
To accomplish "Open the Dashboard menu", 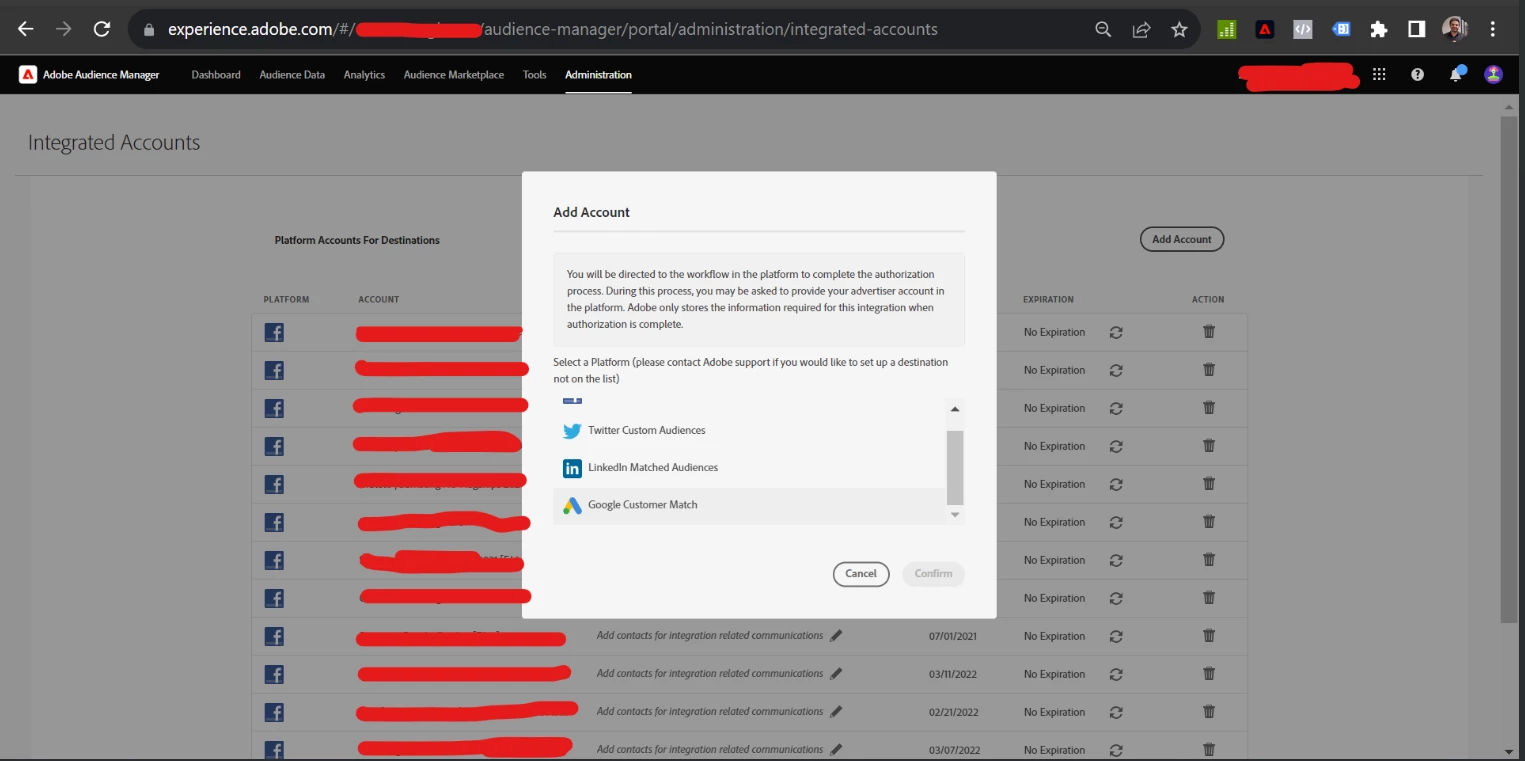I will point(216,75).
